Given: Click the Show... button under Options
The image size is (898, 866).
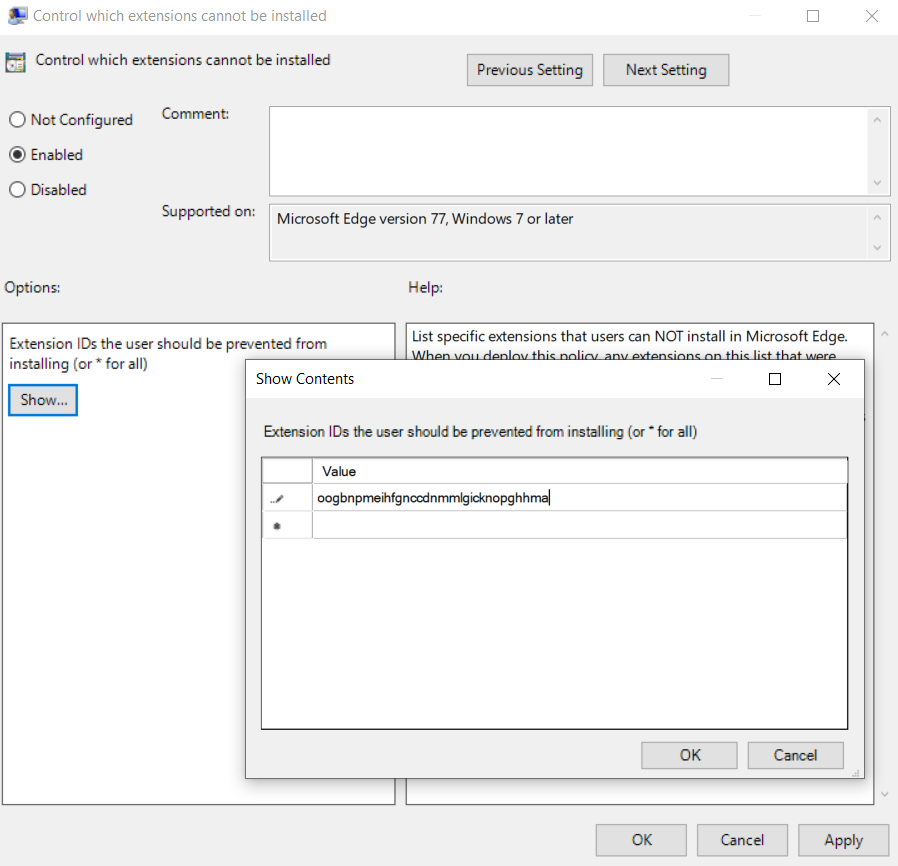Looking at the screenshot, I should [x=42, y=399].
